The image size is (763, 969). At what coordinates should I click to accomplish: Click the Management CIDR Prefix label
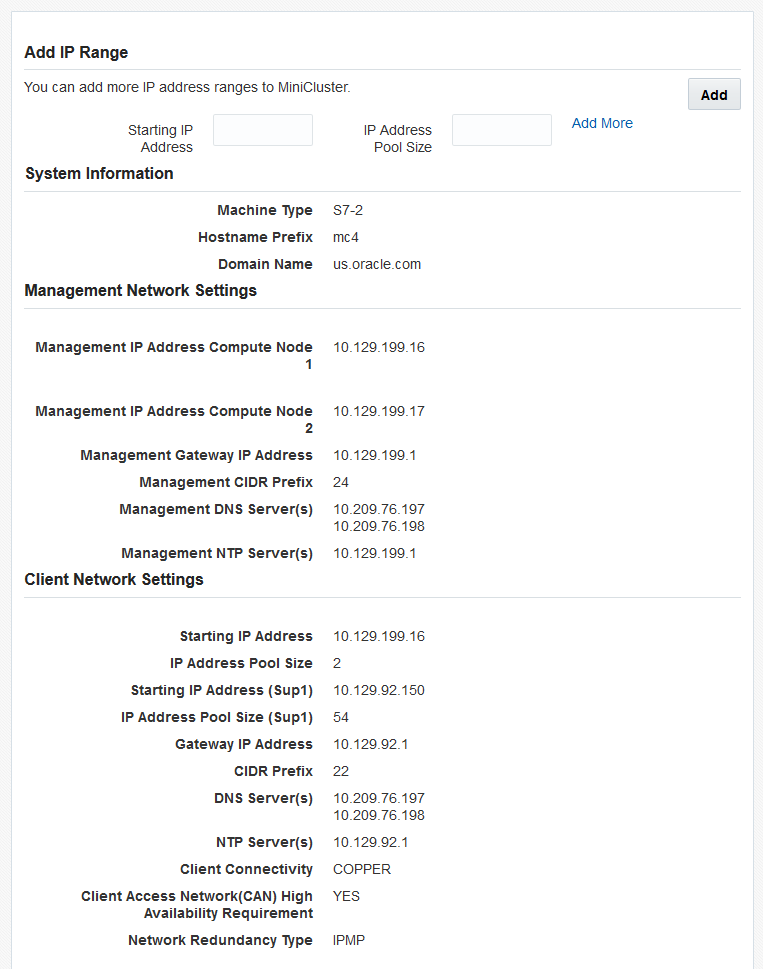226,483
